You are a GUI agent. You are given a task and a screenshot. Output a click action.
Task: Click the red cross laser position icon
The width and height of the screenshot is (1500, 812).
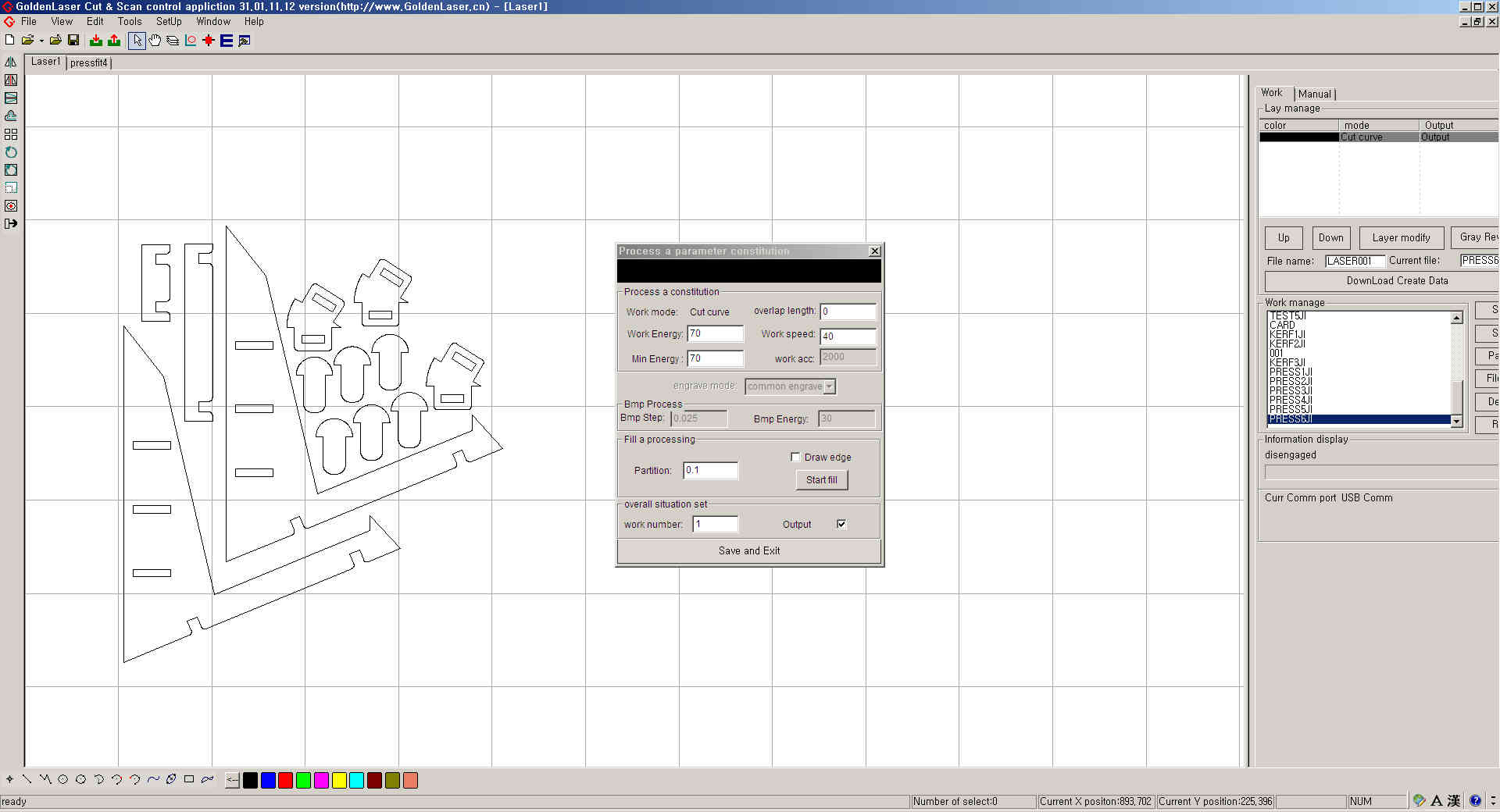coord(209,40)
